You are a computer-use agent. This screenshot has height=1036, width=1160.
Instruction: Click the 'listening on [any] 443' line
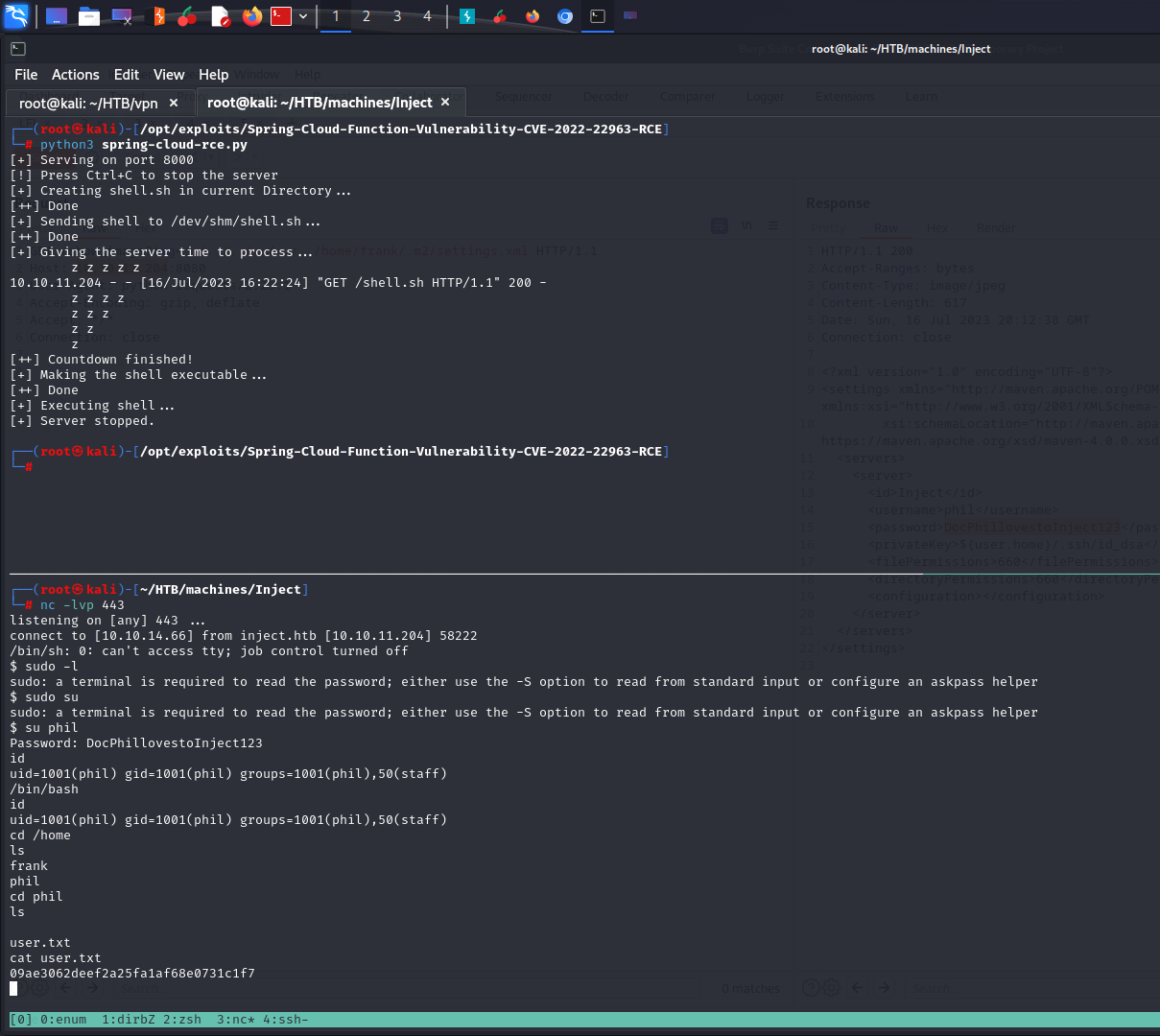point(107,621)
